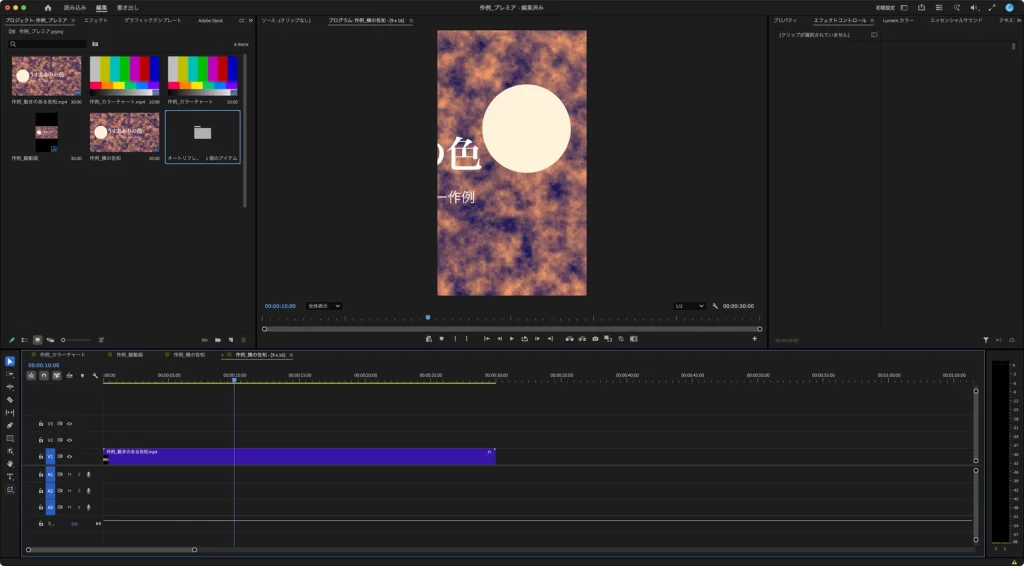This screenshot has width=1024, height=566.
Task: Click the Home icon in top bar
Action: click(48, 8)
